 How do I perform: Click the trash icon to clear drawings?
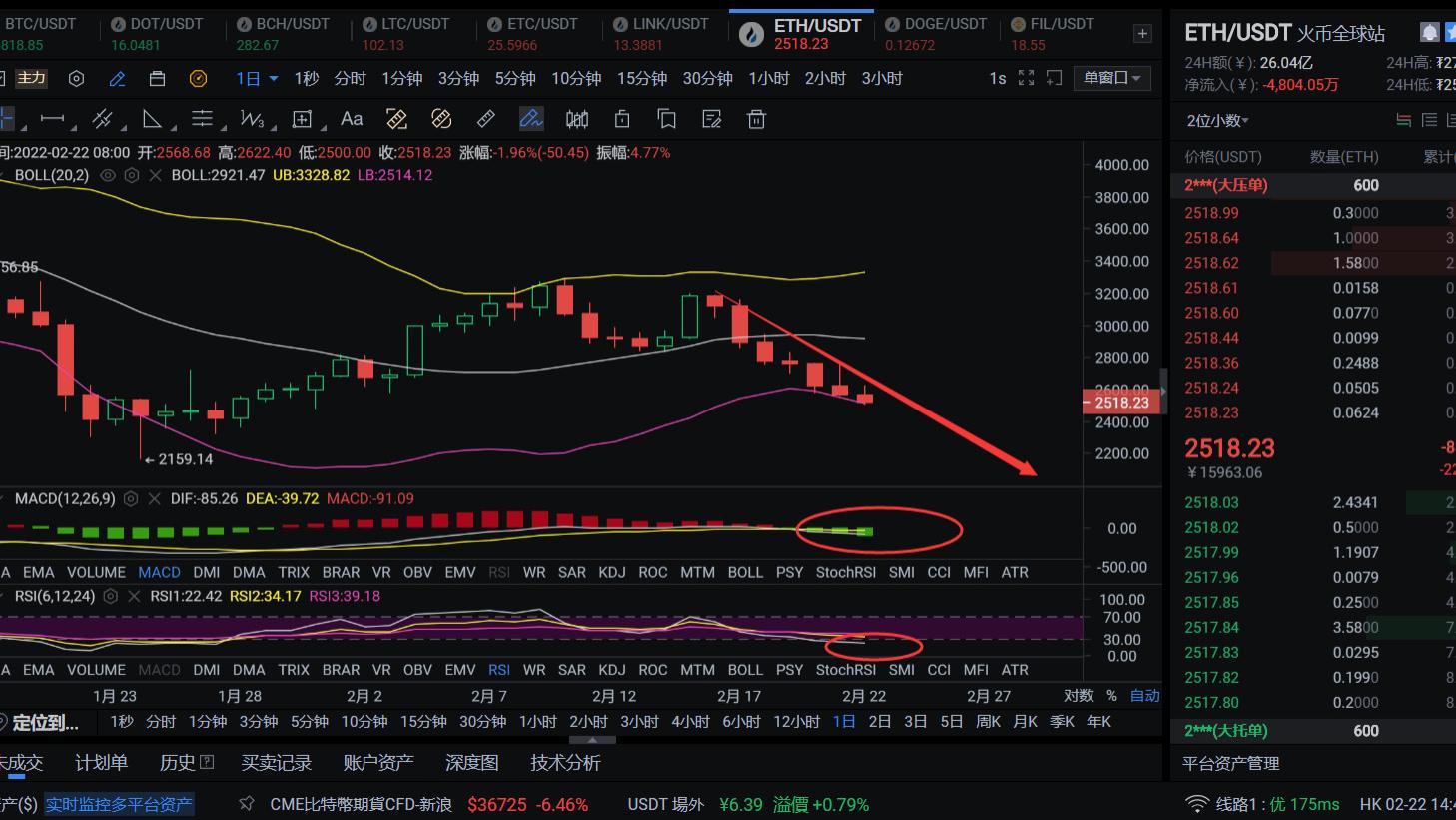point(756,119)
